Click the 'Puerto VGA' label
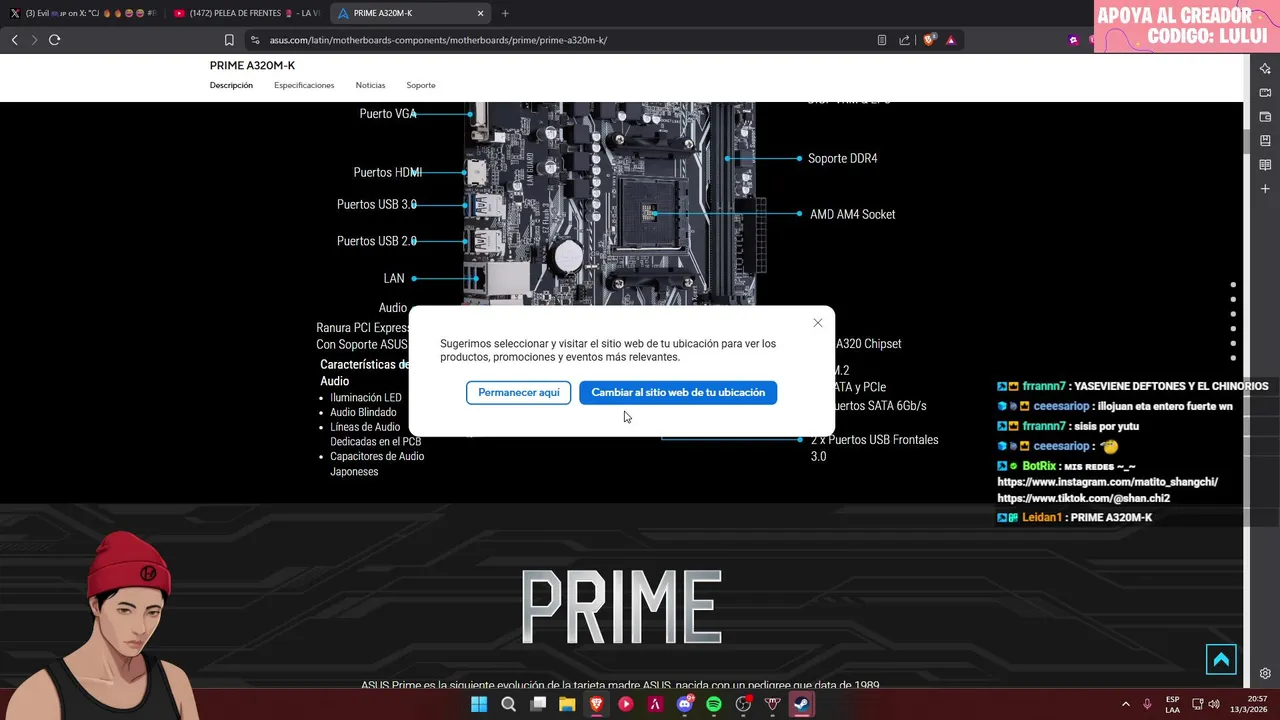Screen dimensions: 1280x720 (x=388, y=114)
